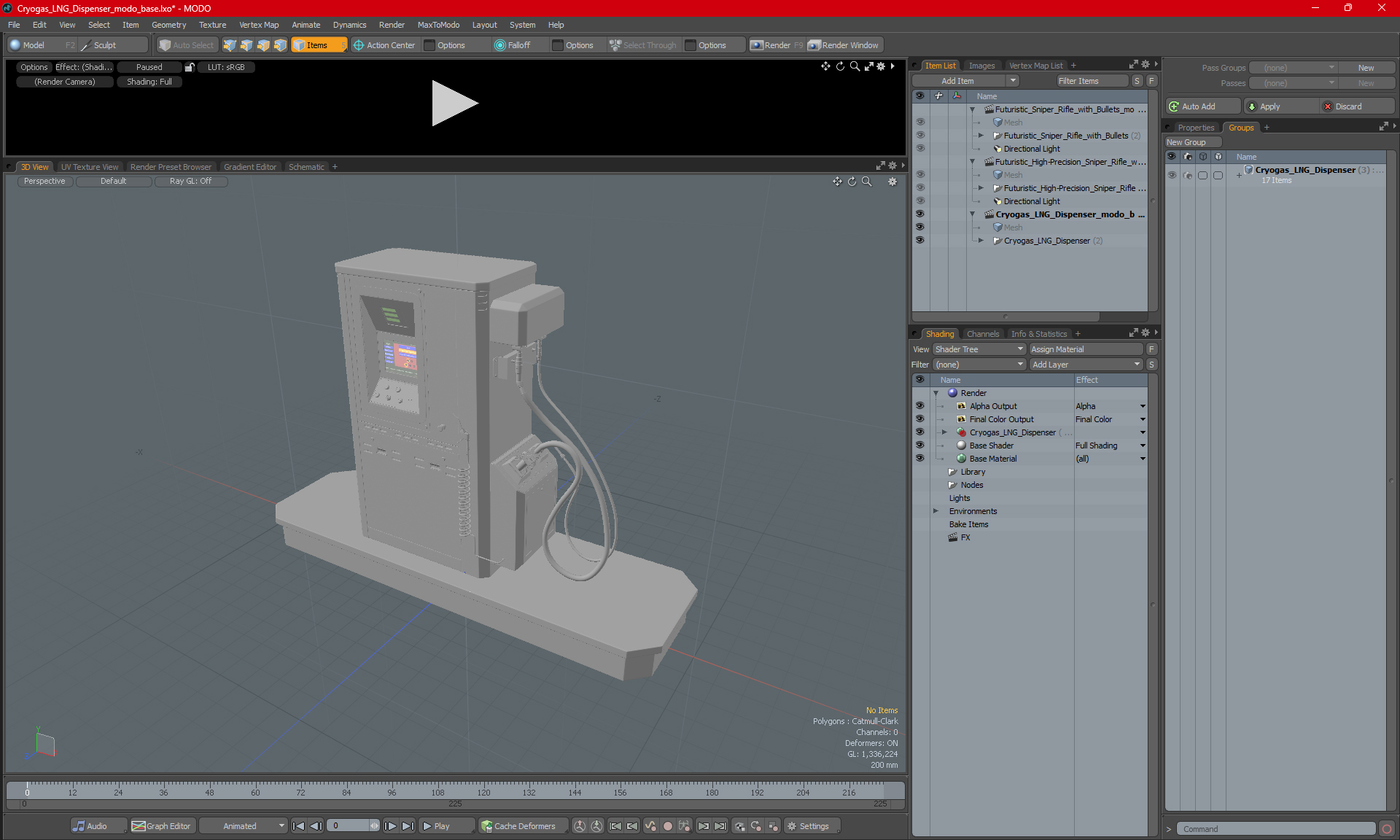1400x840 pixels.
Task: Toggle visibility of Directional Light item
Action: [919, 148]
